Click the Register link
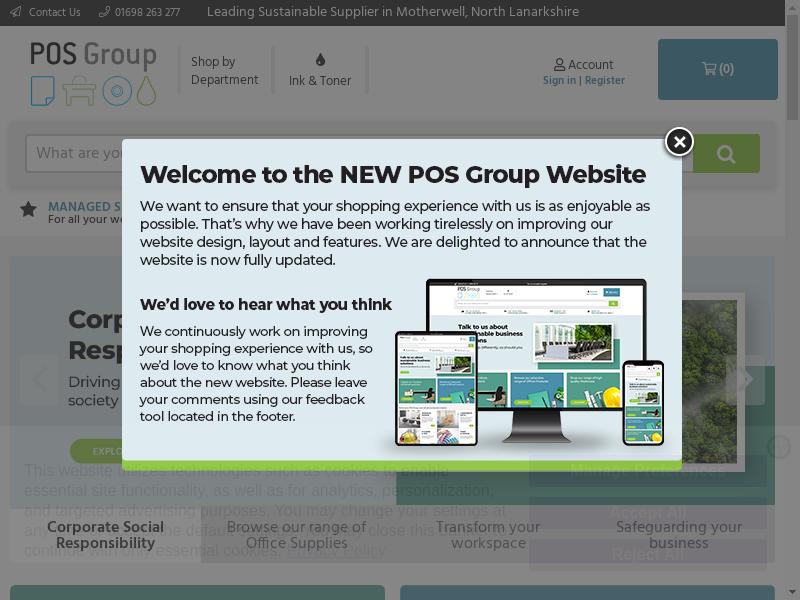The height and width of the screenshot is (600, 800). (604, 81)
